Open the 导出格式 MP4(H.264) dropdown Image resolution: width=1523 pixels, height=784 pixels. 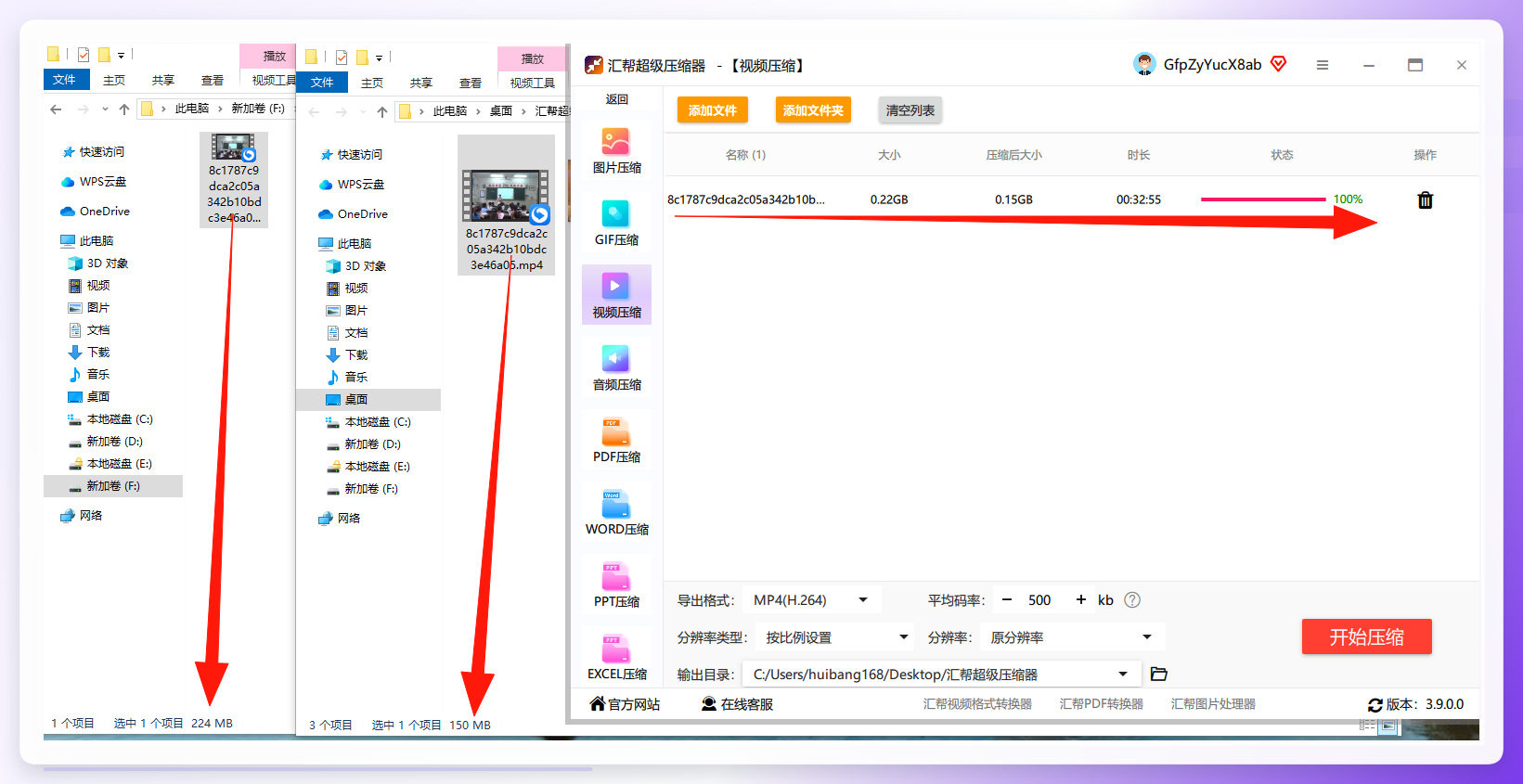tap(811, 600)
